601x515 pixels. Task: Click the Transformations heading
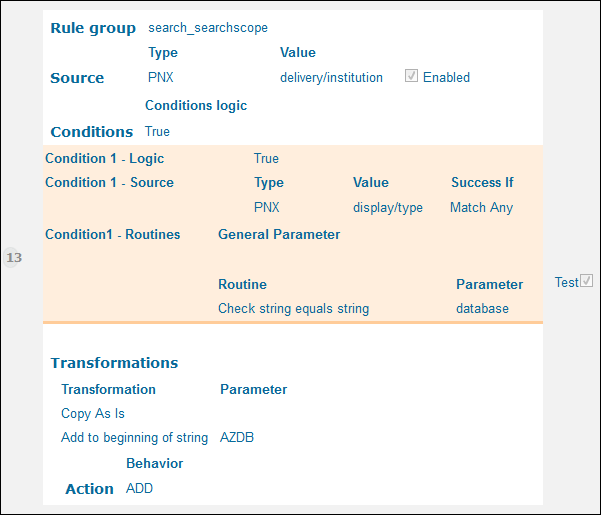click(114, 363)
